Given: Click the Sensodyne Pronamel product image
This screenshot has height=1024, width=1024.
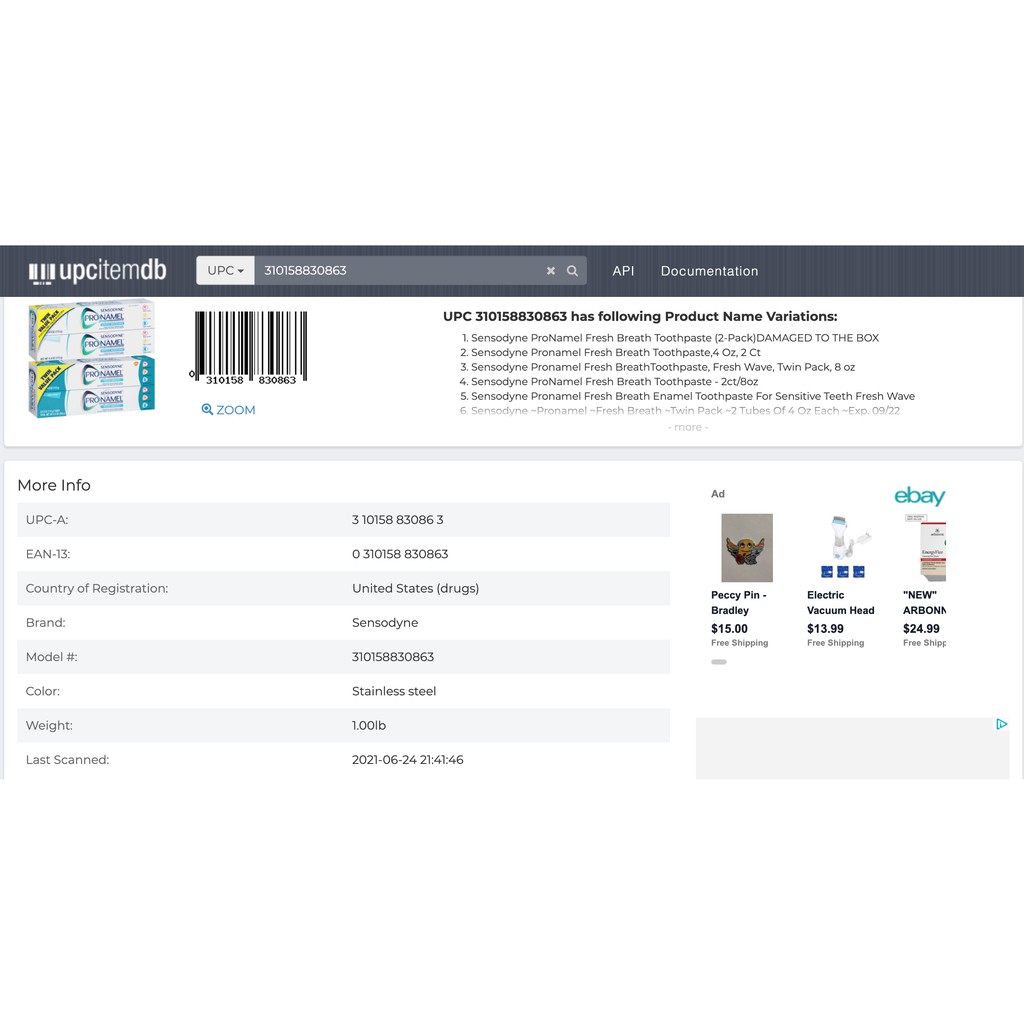Looking at the screenshot, I should 92,357.
